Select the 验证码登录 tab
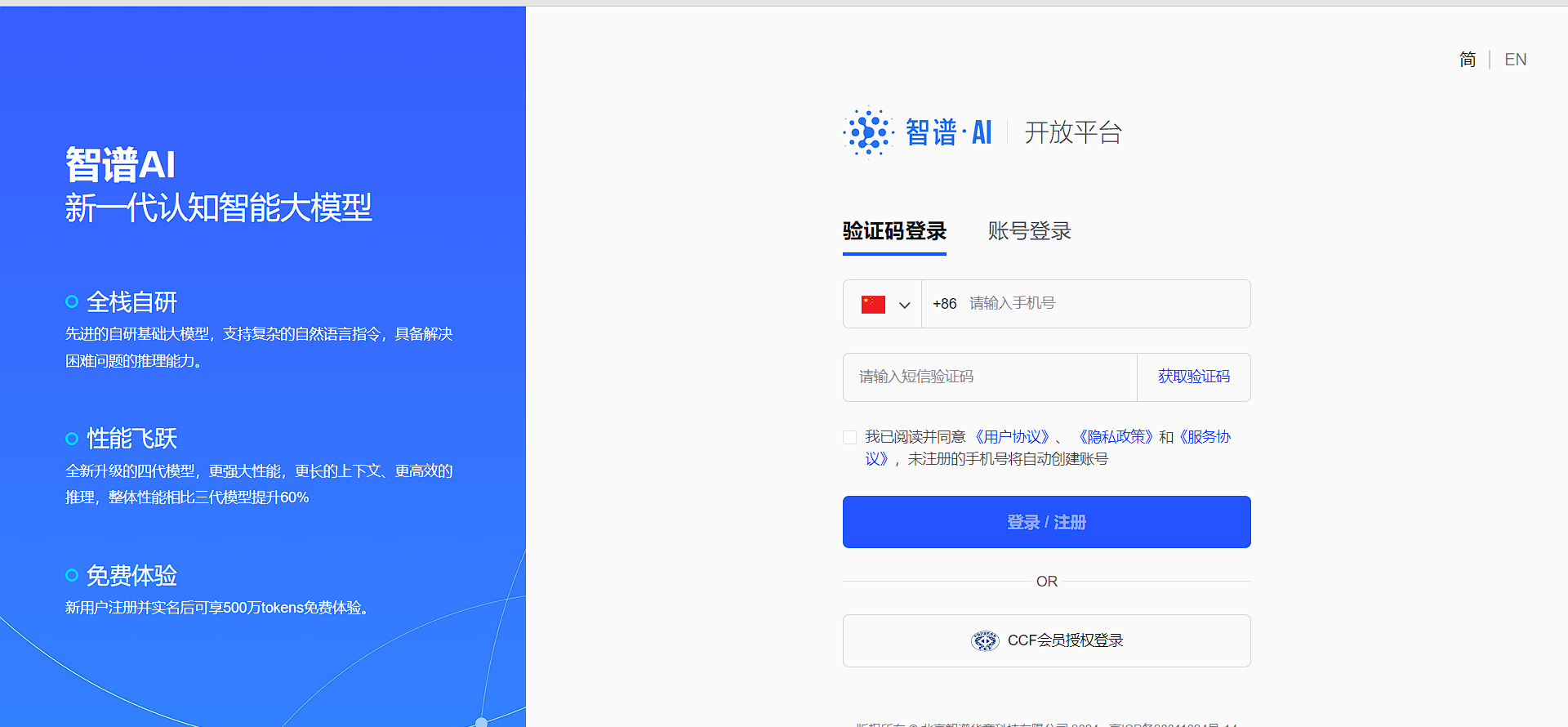1568x727 pixels. [x=894, y=231]
